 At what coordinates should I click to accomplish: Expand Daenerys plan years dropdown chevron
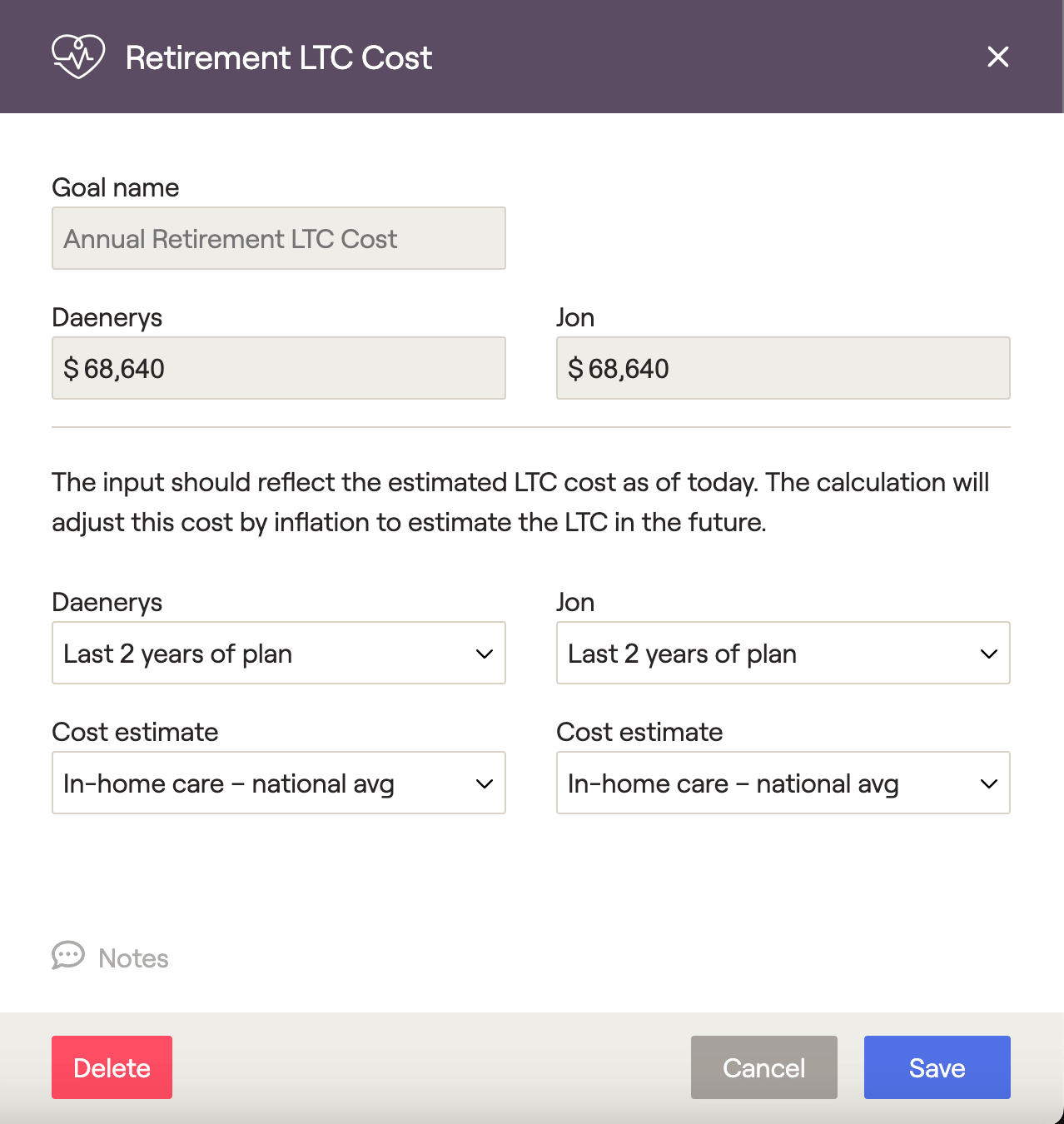coord(485,654)
